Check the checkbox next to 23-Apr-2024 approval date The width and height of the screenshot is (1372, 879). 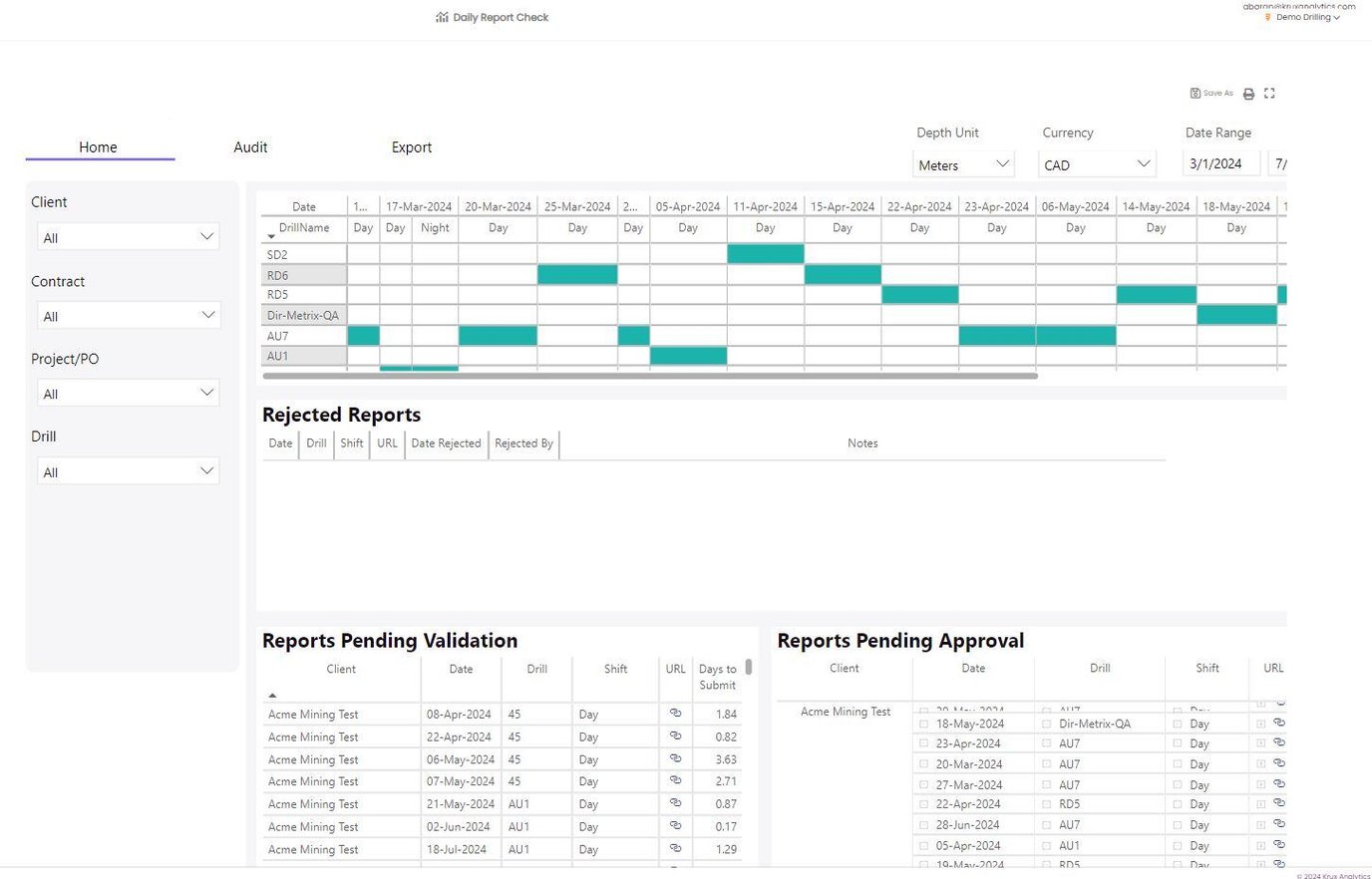925,742
